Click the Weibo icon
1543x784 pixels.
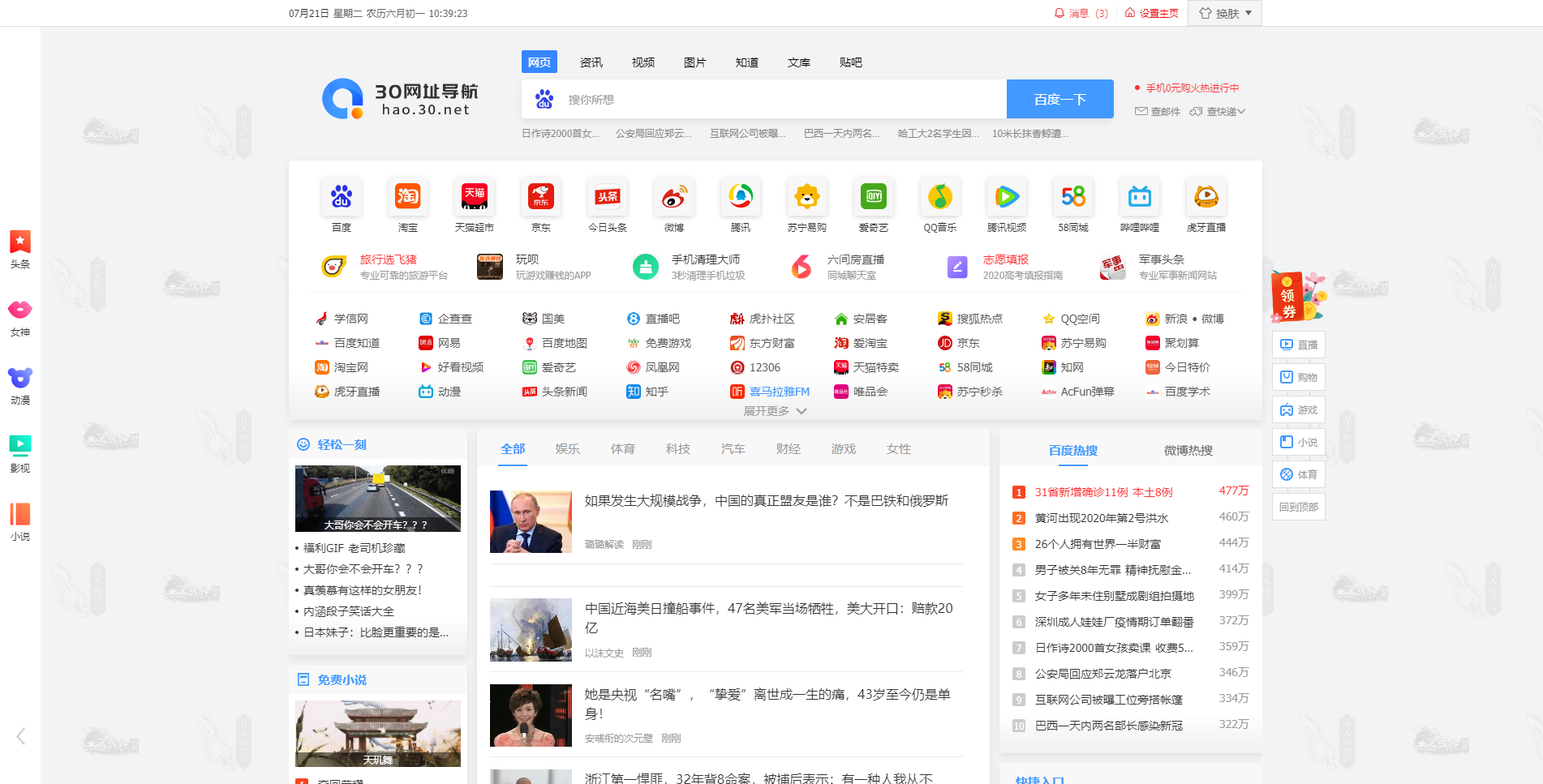tap(674, 197)
